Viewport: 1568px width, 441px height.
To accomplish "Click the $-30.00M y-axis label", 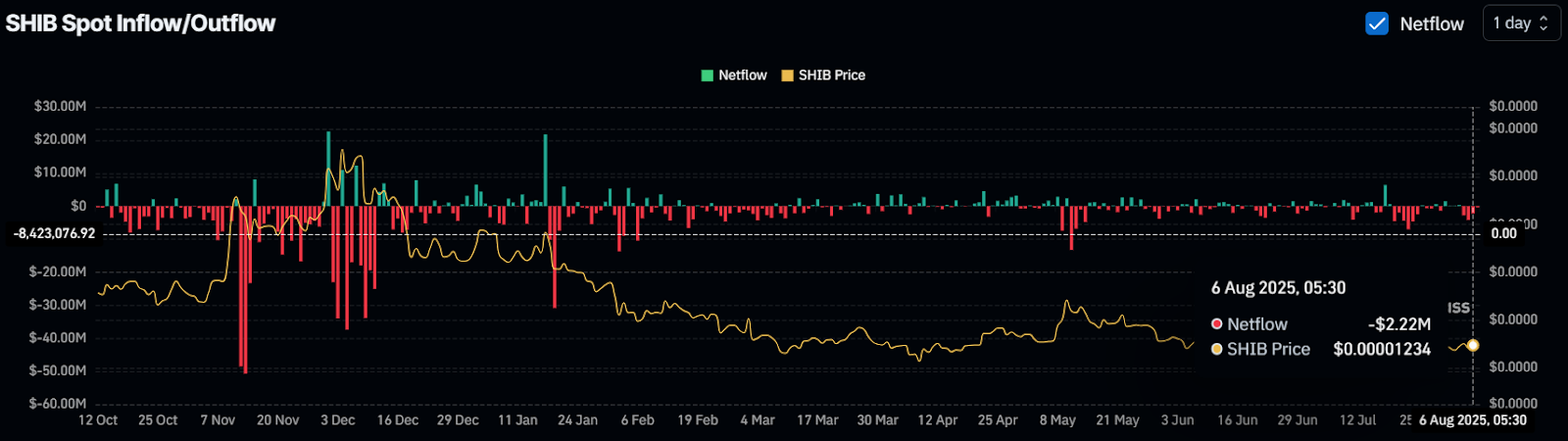I will [x=58, y=305].
